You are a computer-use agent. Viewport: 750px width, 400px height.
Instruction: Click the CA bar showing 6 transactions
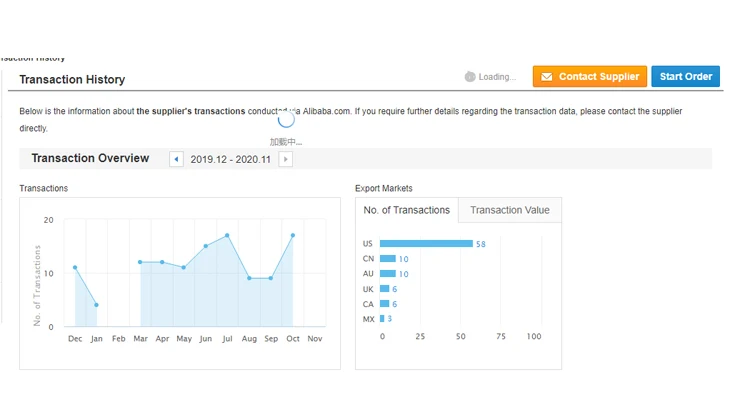(x=384, y=303)
